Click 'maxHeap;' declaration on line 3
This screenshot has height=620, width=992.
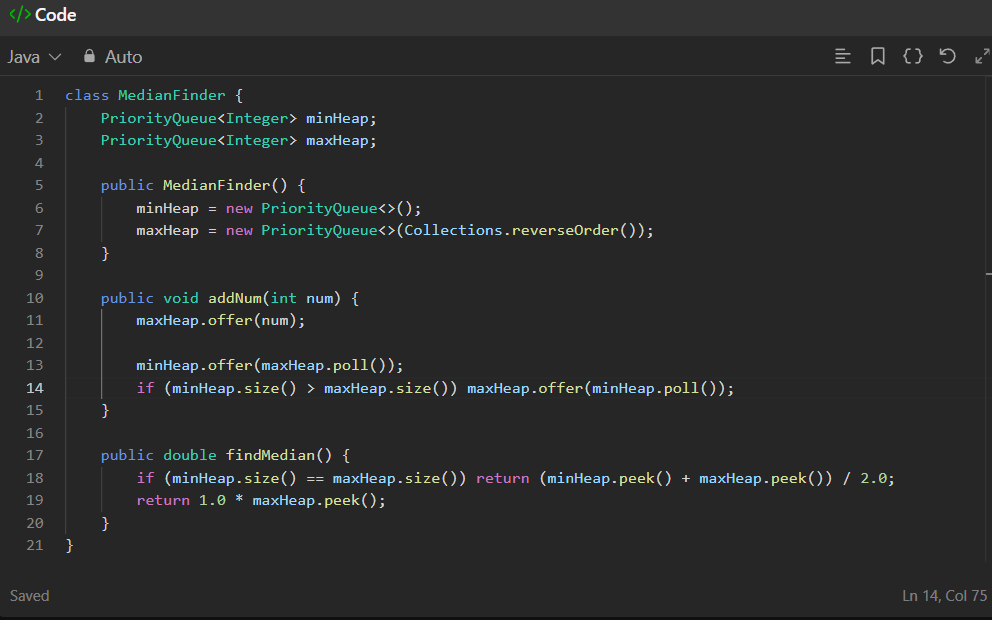341,140
